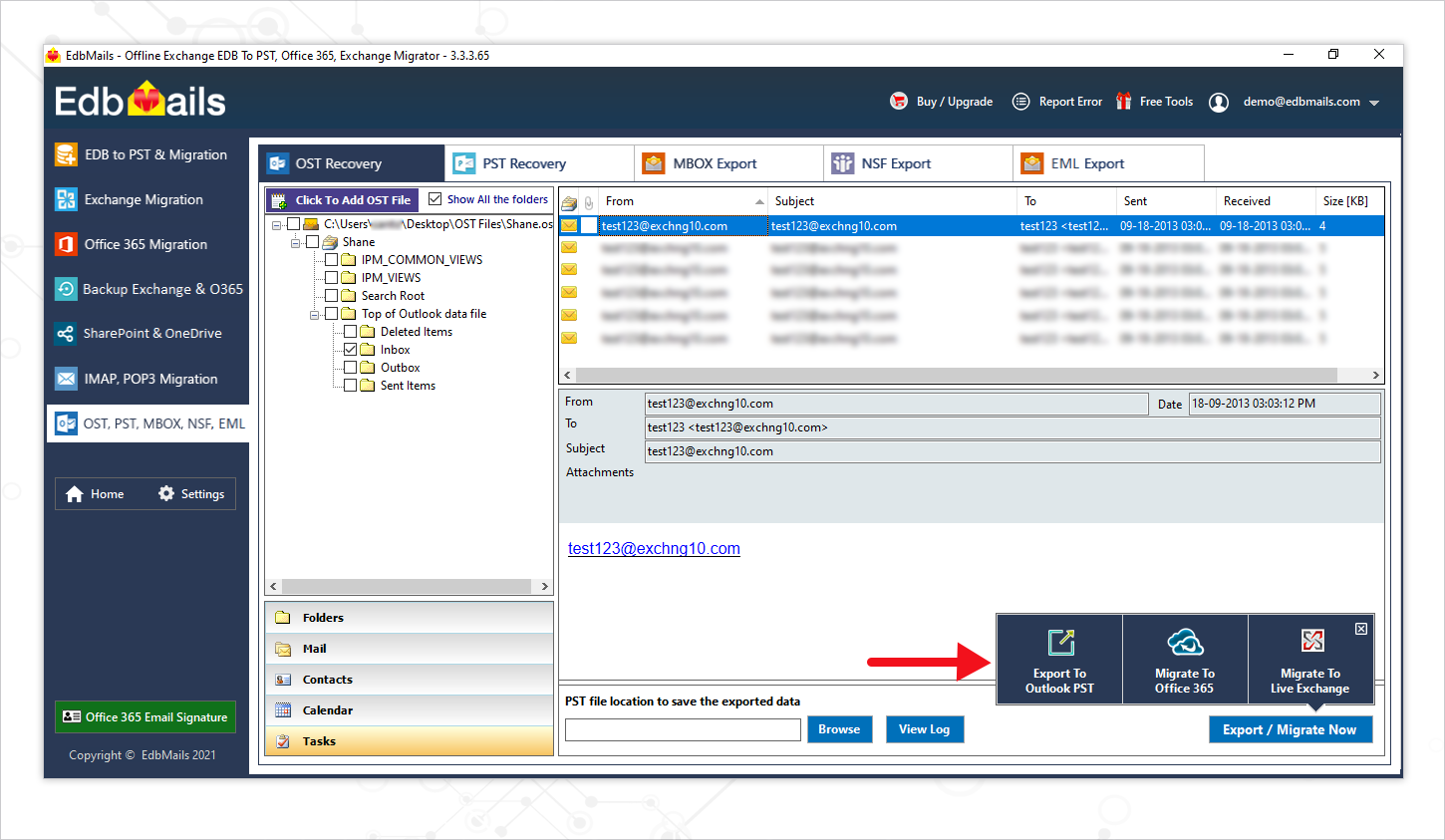Image resolution: width=1445 pixels, height=840 pixels.
Task: Click the PST file location input field
Action: [683, 730]
